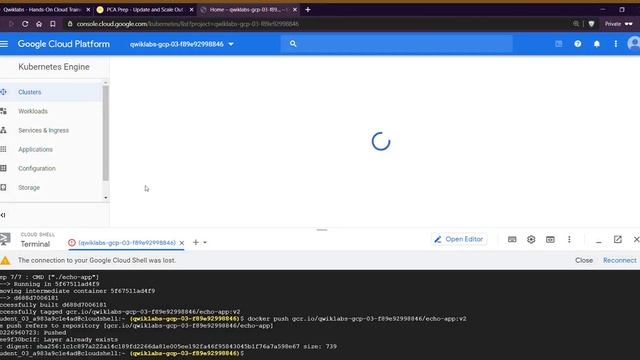Open Cloud Shell in a new window
This screenshot has width=640, height=360.
tap(618, 240)
